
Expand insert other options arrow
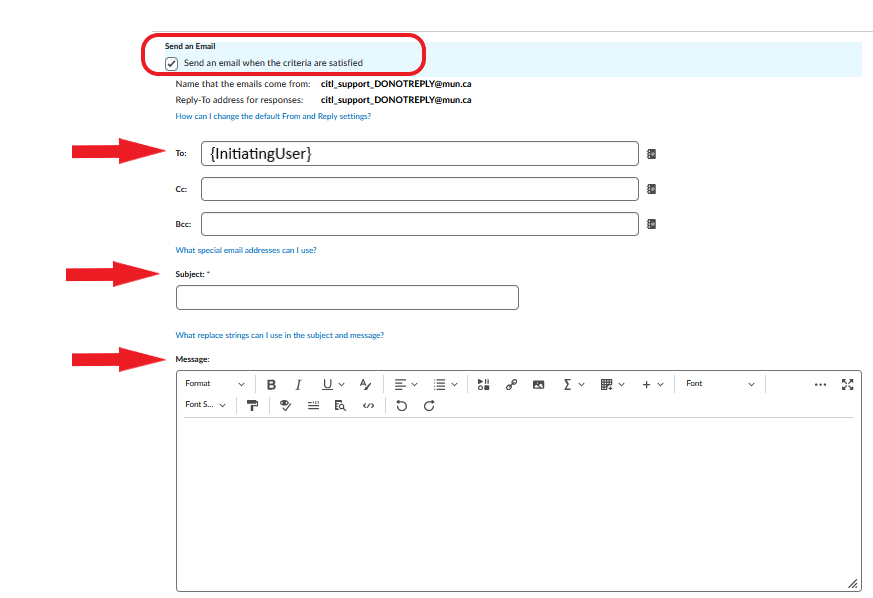tap(660, 384)
